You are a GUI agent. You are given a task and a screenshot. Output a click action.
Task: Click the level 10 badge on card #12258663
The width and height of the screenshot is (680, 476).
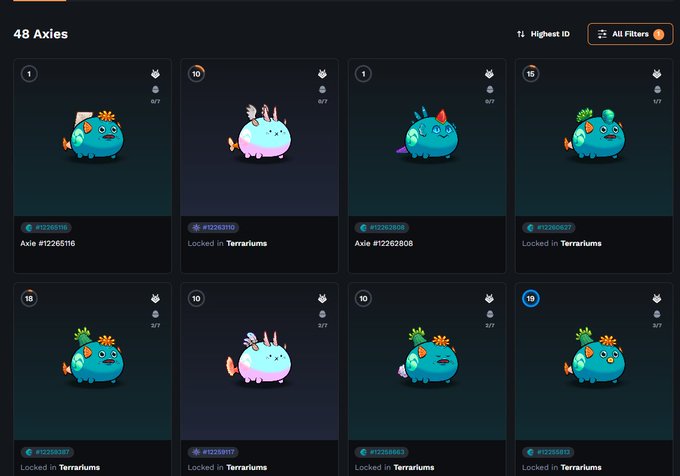[x=363, y=298]
